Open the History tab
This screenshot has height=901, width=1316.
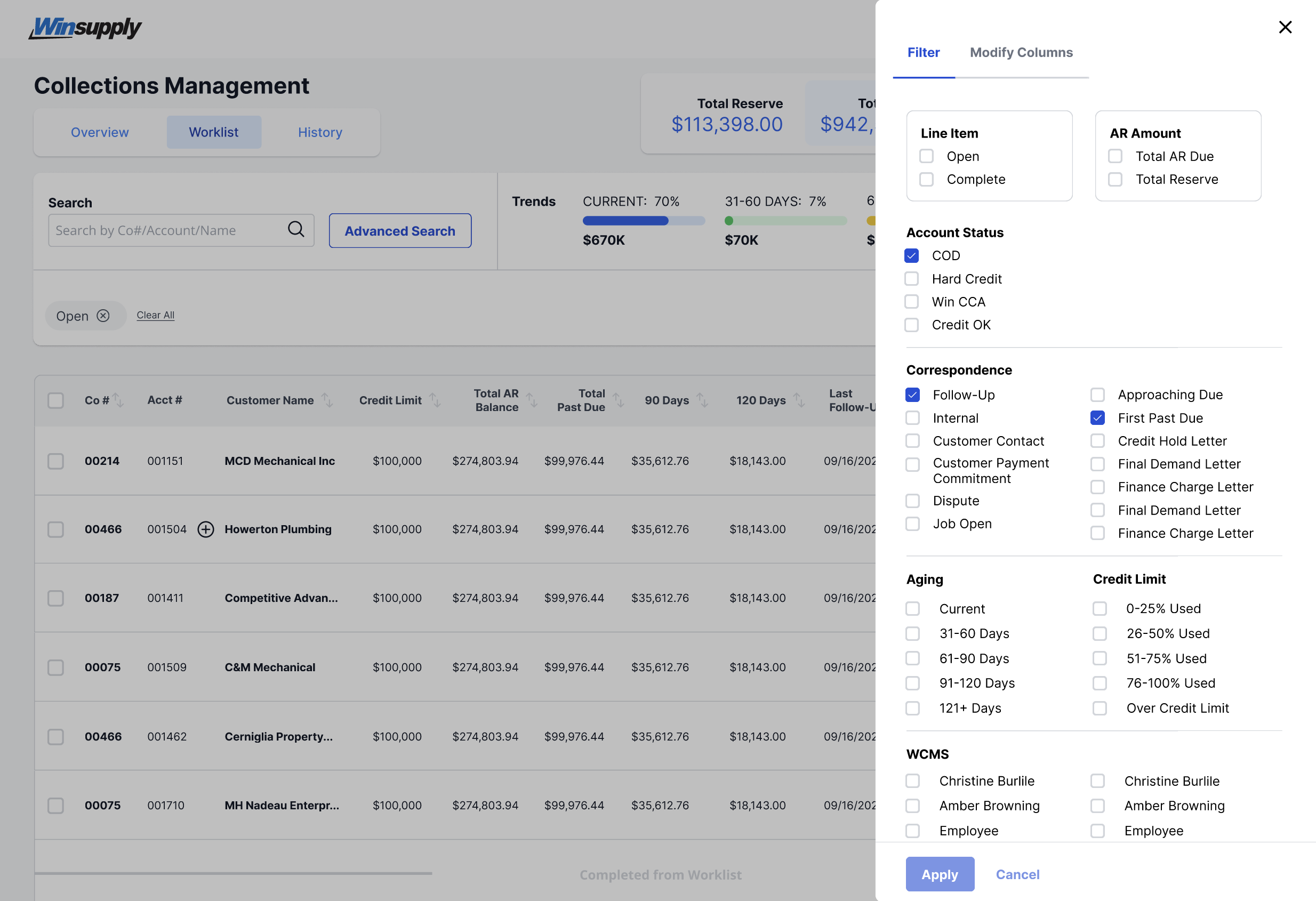(320, 132)
